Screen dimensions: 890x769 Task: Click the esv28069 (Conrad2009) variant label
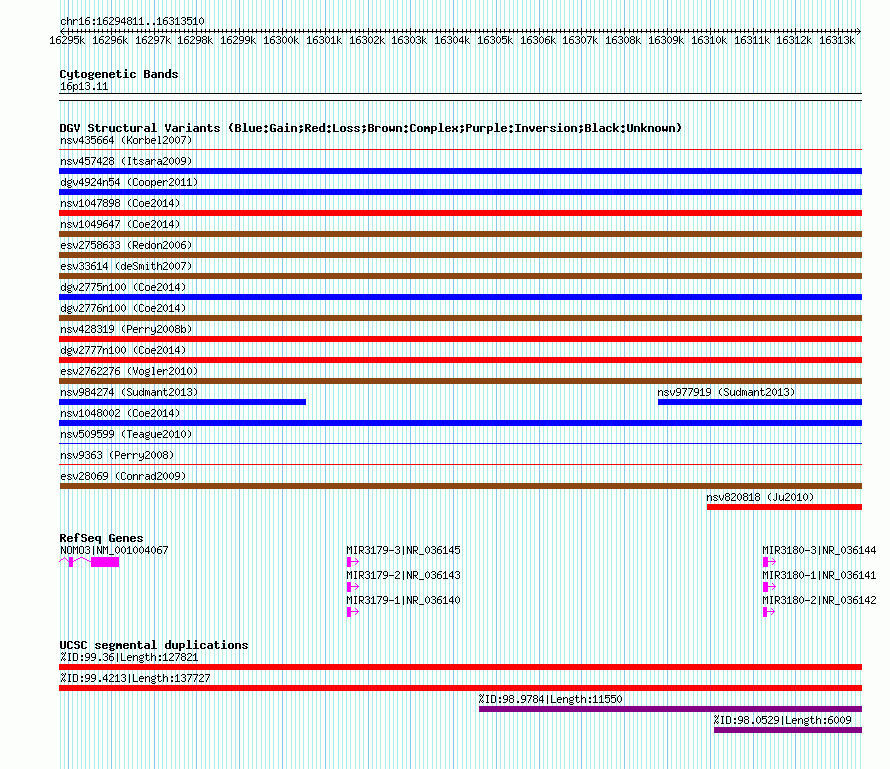coord(123,476)
